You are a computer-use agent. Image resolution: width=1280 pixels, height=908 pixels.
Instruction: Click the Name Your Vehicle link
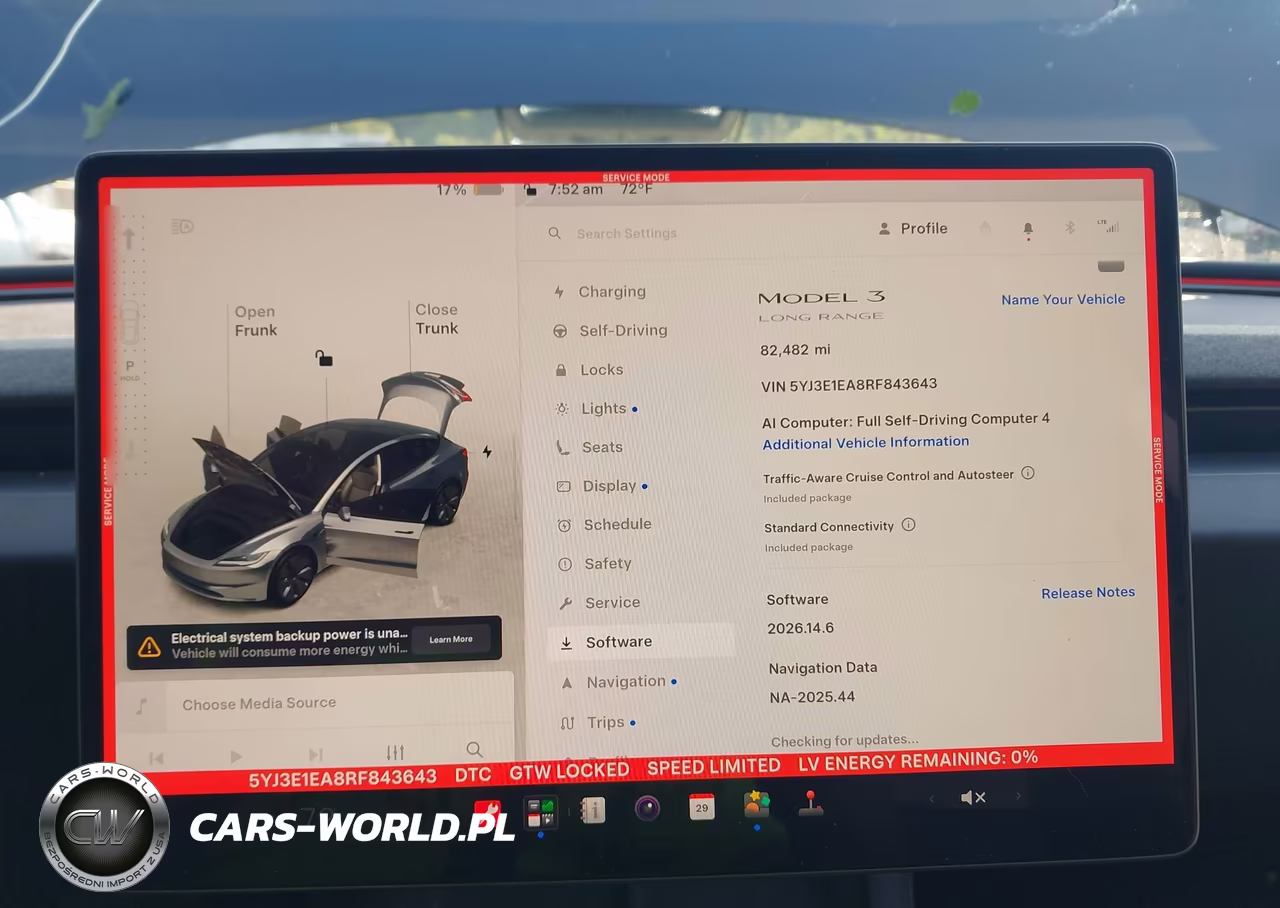pyautogui.click(x=1063, y=299)
